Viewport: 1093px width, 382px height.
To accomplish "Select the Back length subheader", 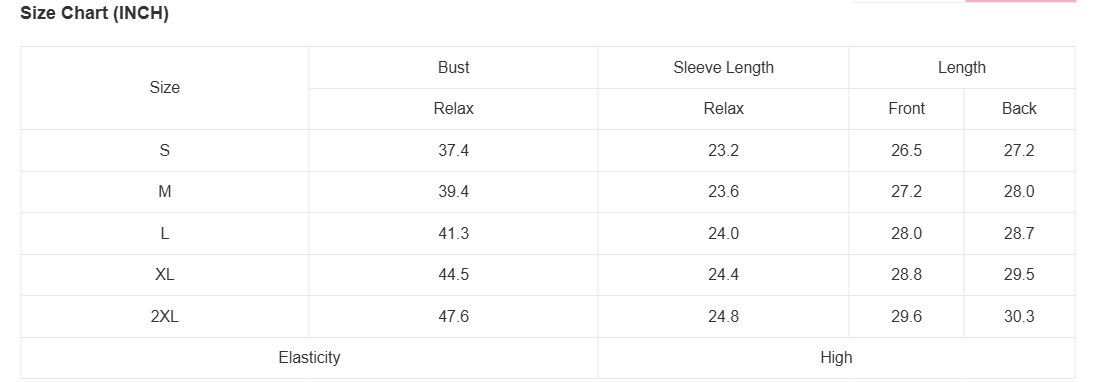I will (x=1019, y=109).
